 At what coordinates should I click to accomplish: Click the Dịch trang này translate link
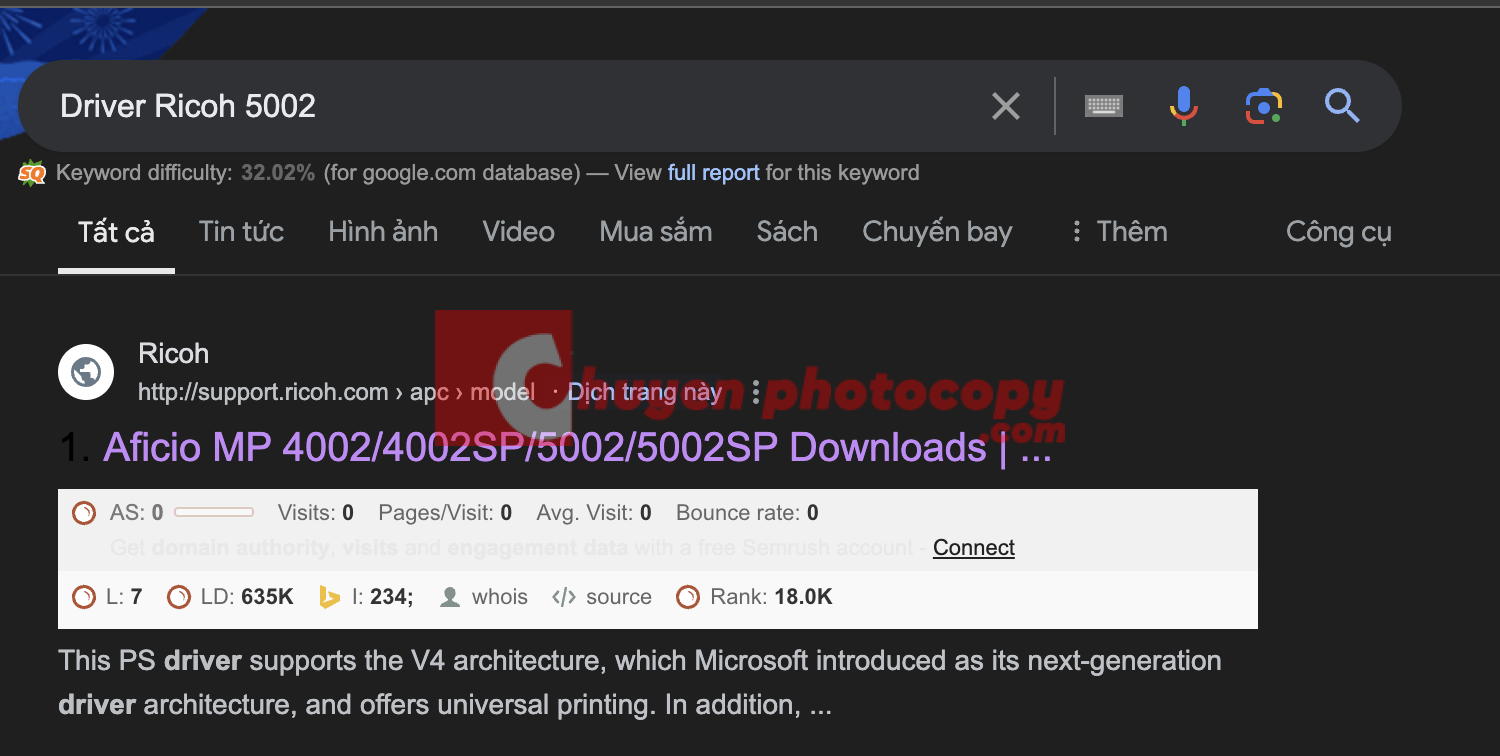pyautogui.click(x=645, y=392)
